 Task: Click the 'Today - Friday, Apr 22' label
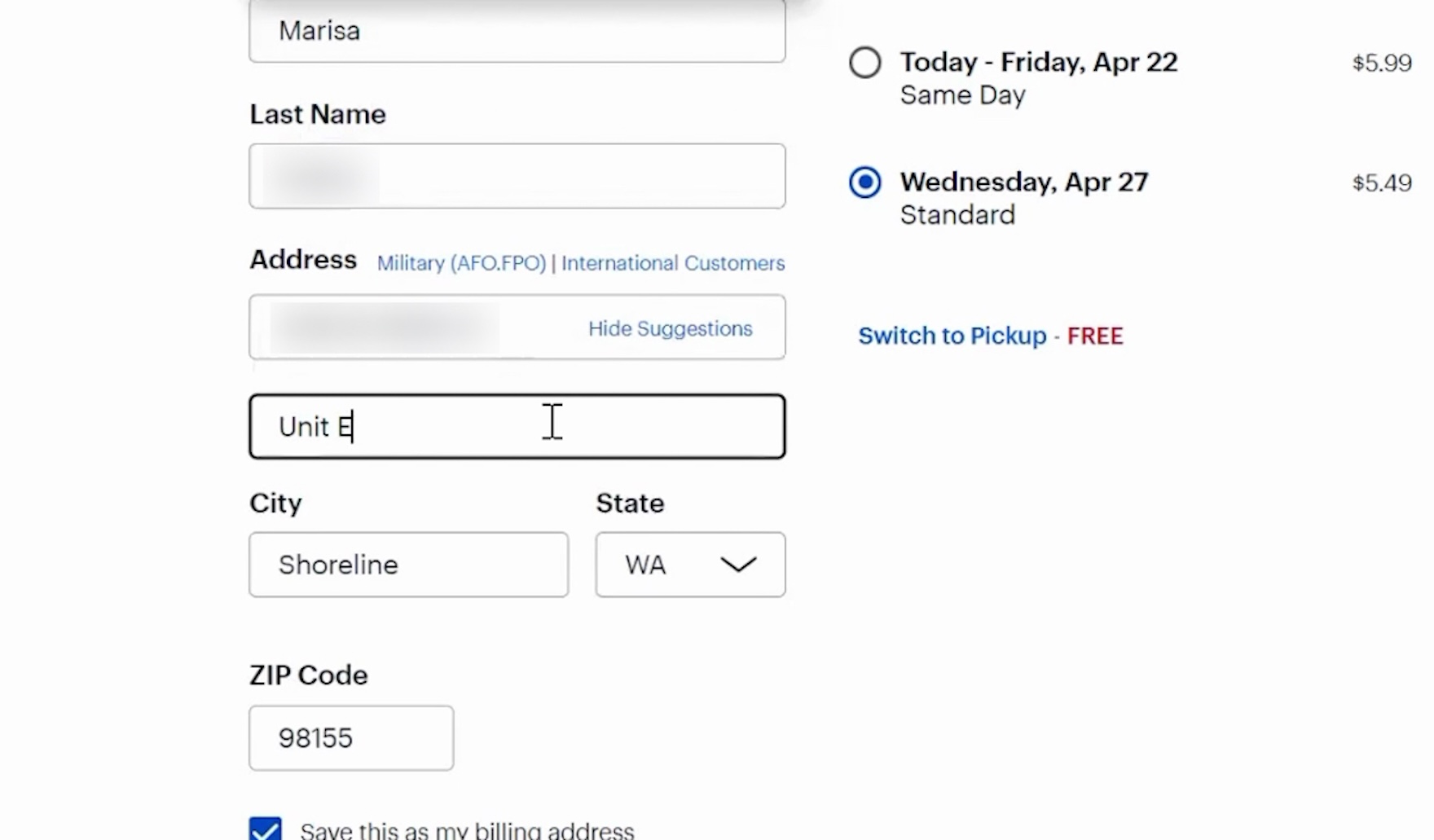click(x=1038, y=63)
